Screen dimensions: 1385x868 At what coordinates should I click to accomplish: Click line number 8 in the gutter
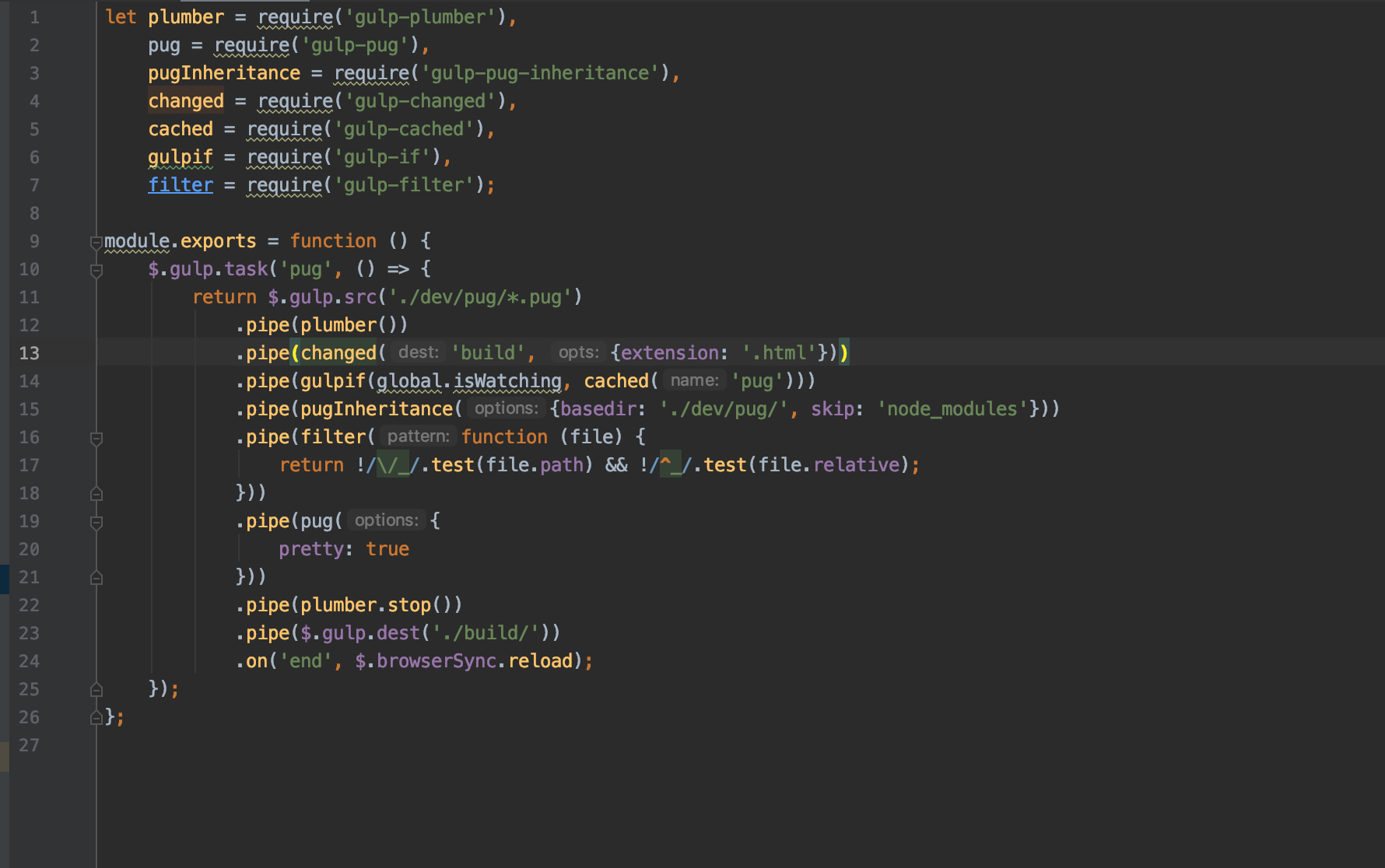[x=34, y=213]
